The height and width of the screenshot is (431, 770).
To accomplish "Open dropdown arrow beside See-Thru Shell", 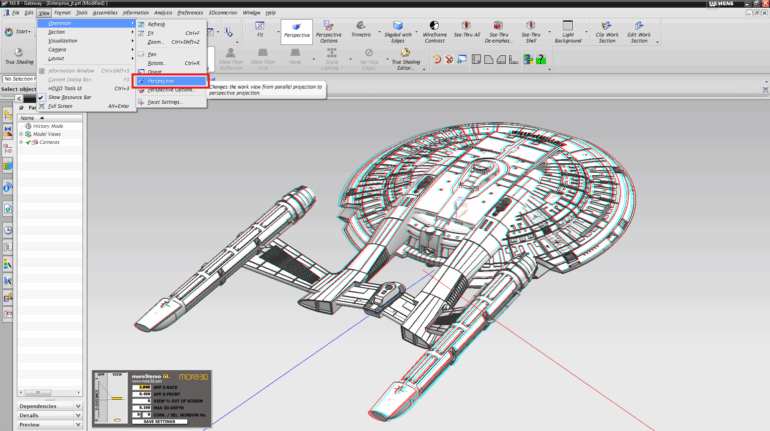I will [549, 32].
